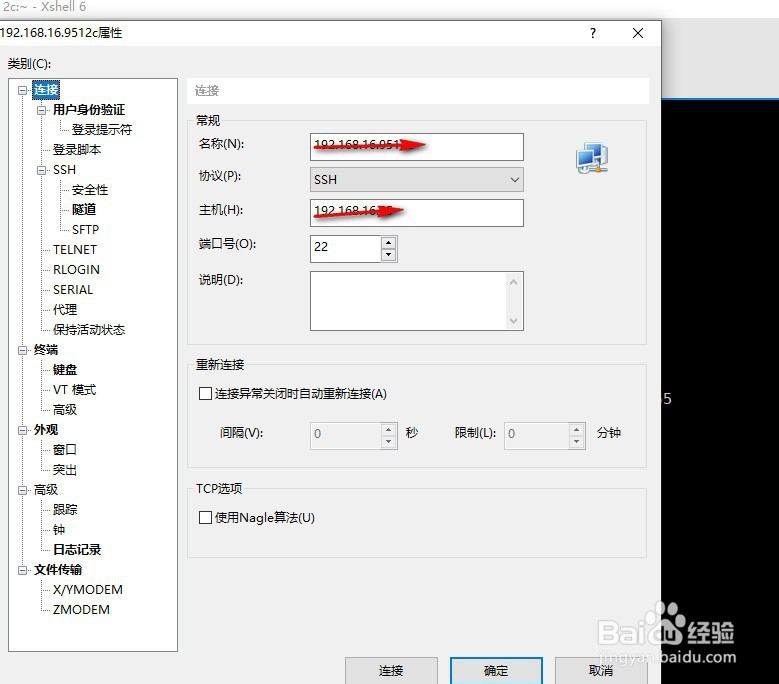This screenshot has height=684, width=779.
Task: Select RLOGIN in the tree
Action: click(x=77, y=270)
